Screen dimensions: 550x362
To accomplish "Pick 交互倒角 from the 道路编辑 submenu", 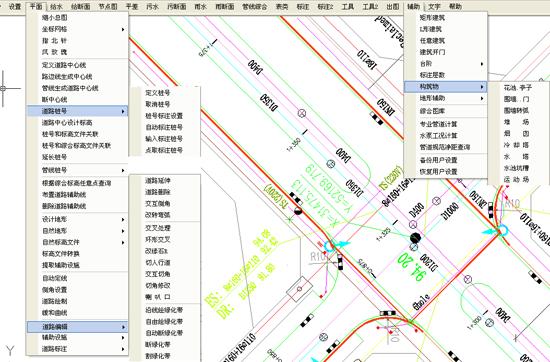I will (157, 203).
